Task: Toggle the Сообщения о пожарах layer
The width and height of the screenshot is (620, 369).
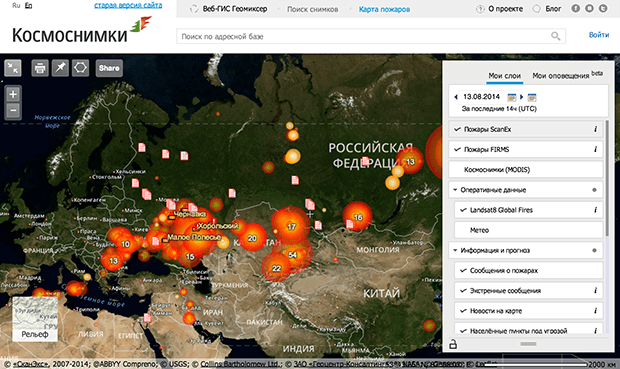Action: pyautogui.click(x=463, y=271)
